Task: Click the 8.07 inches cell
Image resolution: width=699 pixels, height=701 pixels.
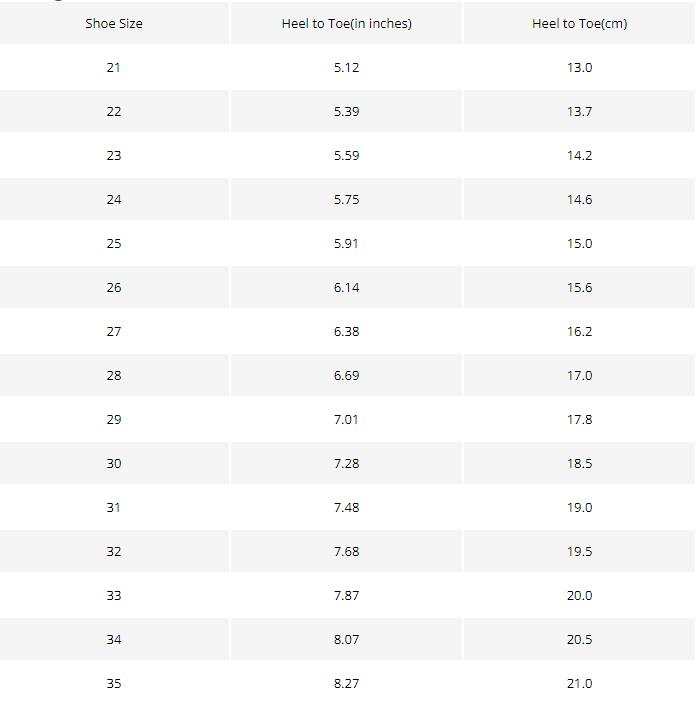Action: (x=346, y=640)
